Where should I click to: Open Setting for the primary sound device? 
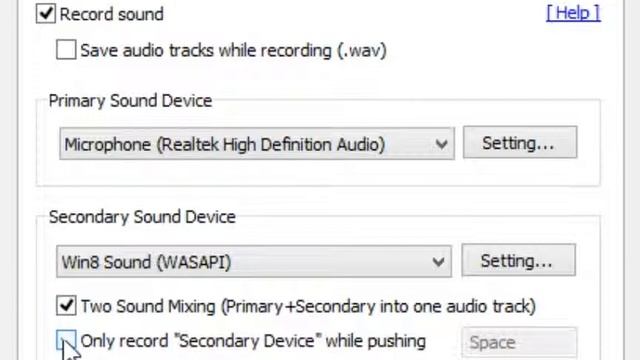(x=520, y=142)
